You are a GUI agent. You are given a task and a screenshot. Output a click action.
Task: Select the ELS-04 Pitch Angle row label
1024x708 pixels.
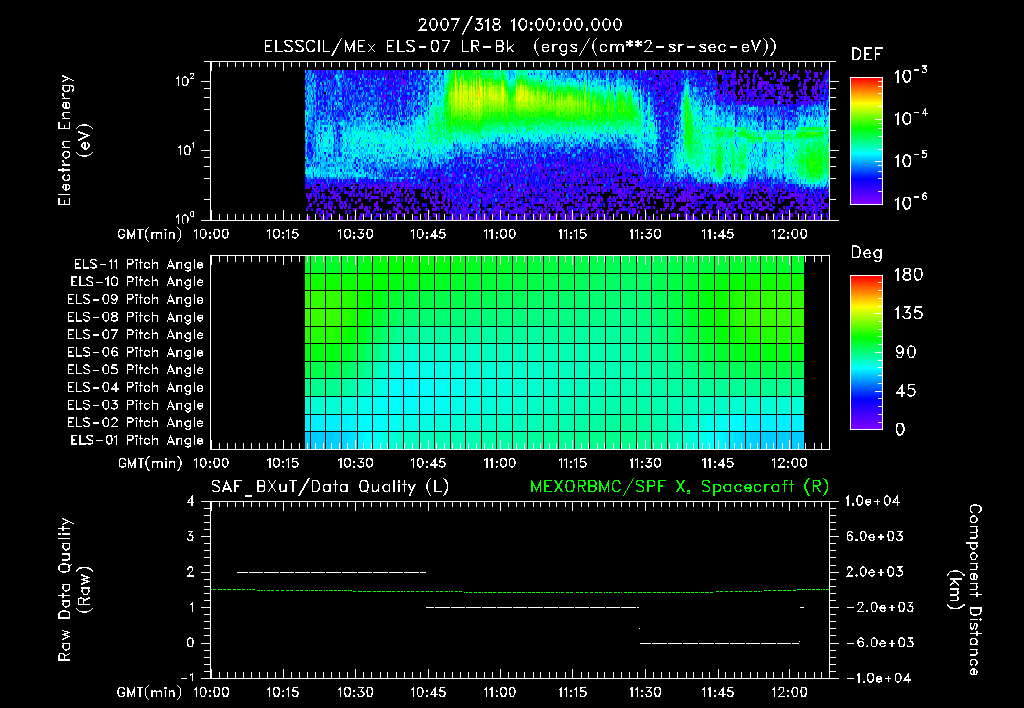[136, 388]
